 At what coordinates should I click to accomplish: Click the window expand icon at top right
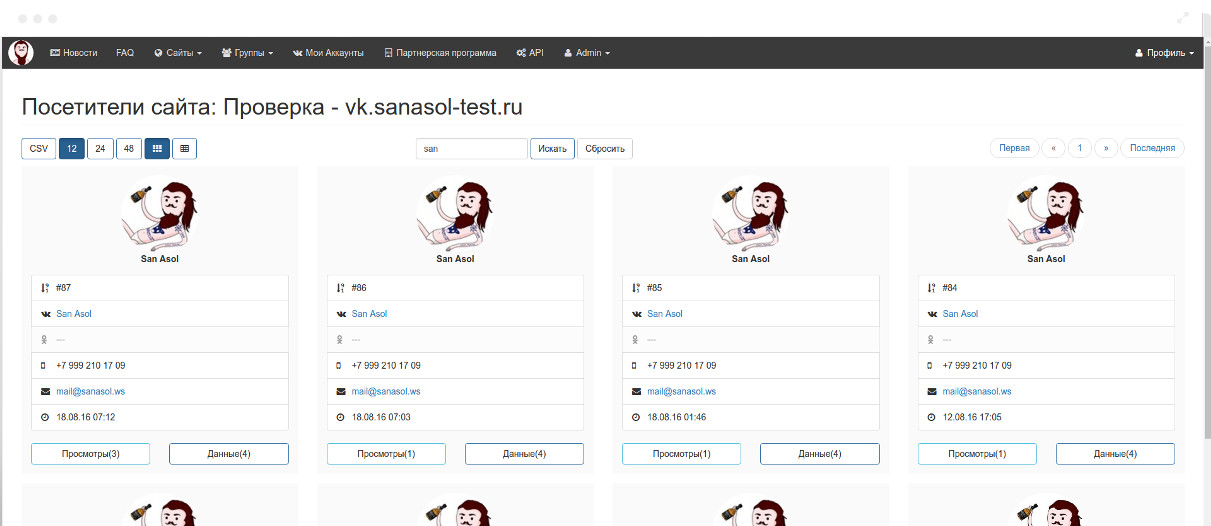click(x=1182, y=18)
